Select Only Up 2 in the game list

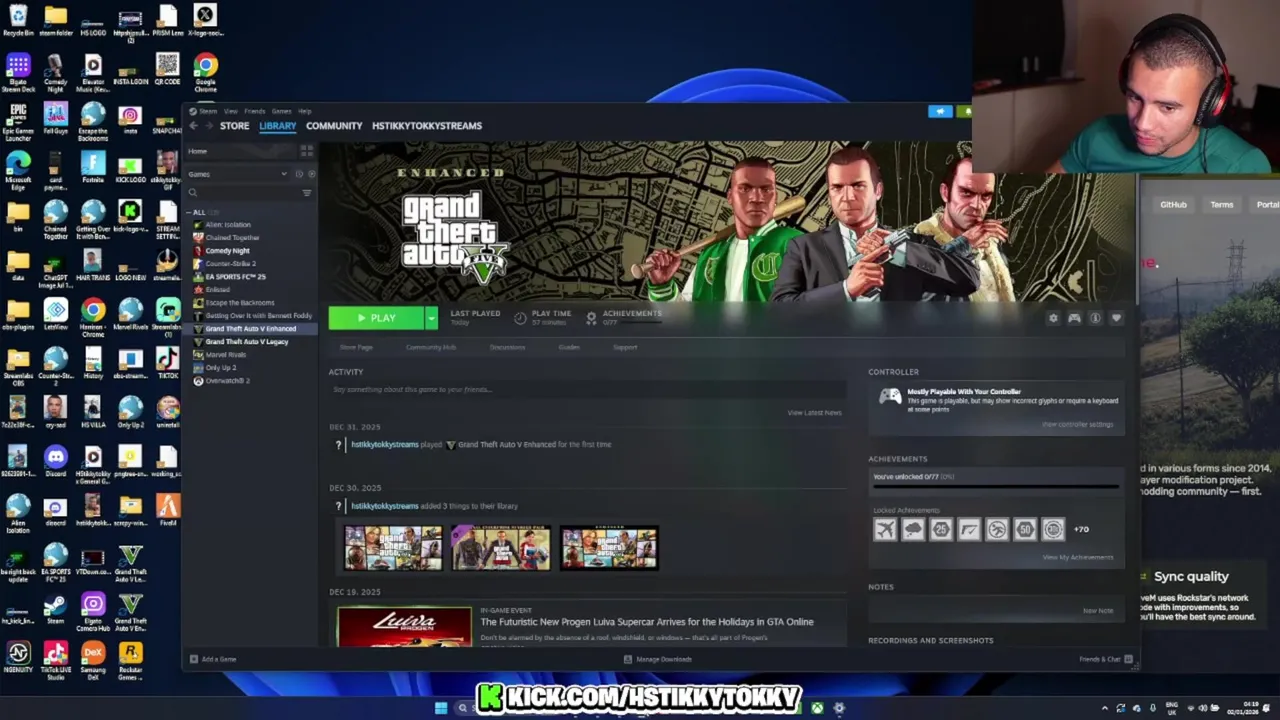point(220,368)
